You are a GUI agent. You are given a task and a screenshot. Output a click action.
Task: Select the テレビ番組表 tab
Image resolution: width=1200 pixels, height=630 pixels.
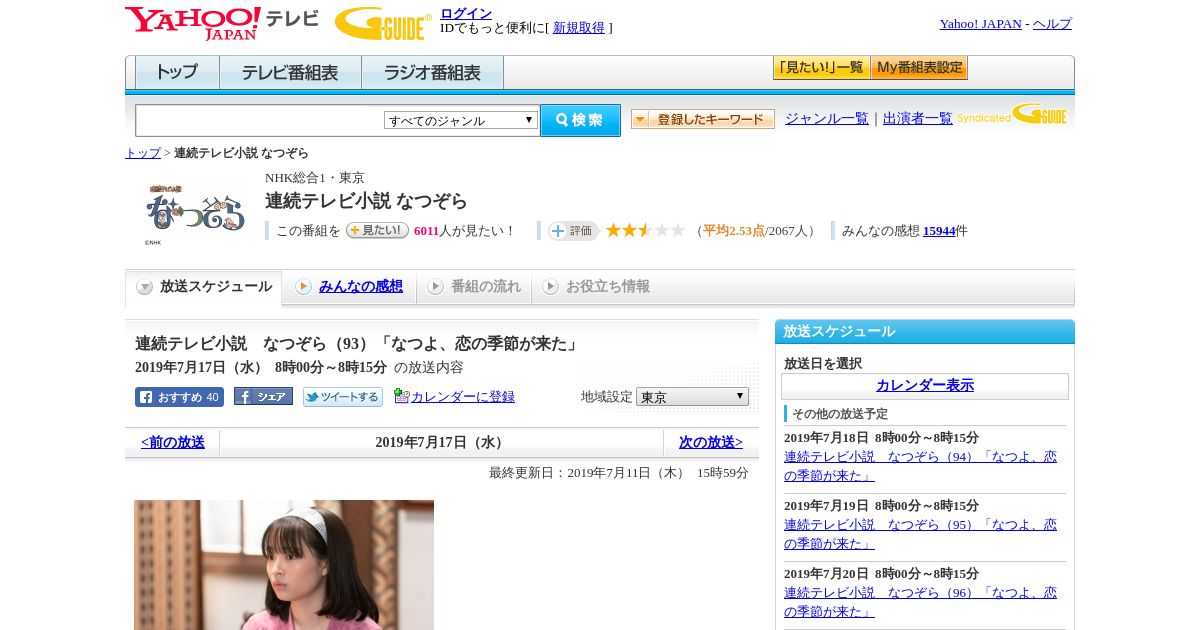point(290,73)
